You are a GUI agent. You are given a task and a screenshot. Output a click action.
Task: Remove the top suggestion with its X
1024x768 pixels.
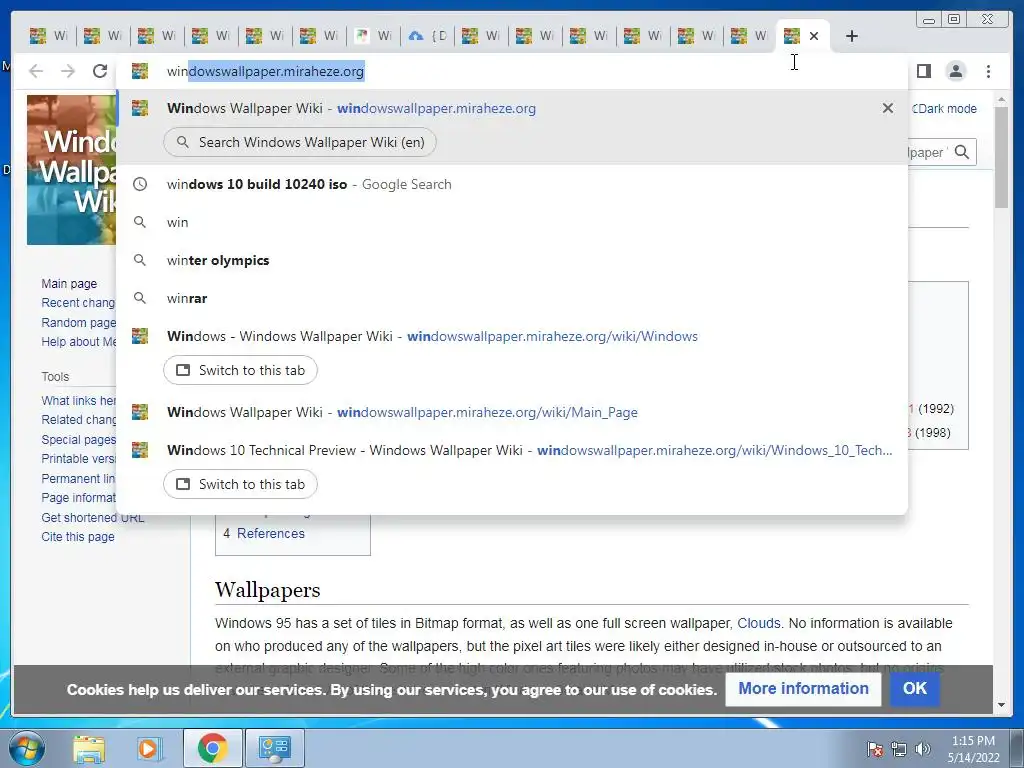(888, 108)
